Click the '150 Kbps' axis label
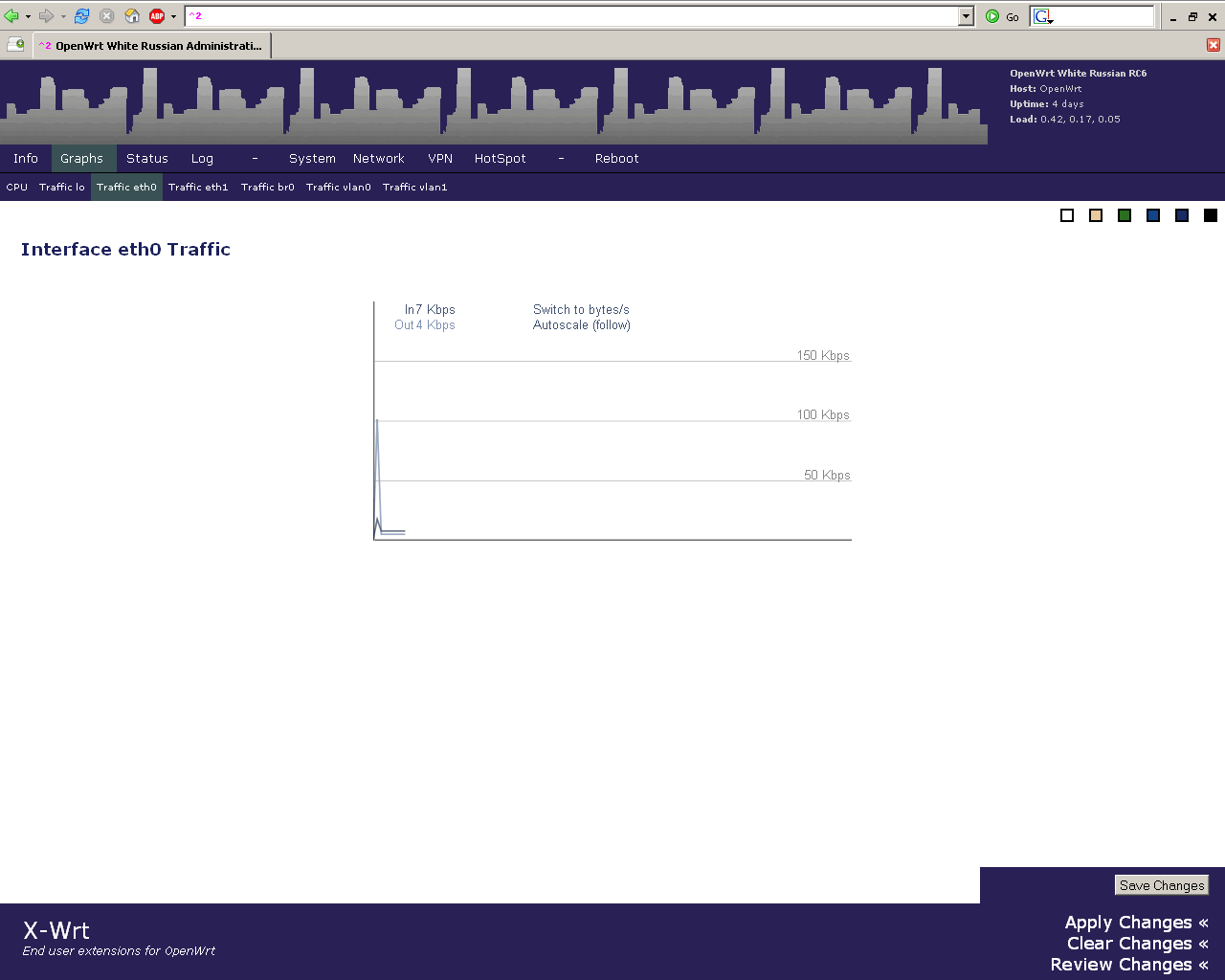This screenshot has height=980, width=1225. click(x=823, y=356)
